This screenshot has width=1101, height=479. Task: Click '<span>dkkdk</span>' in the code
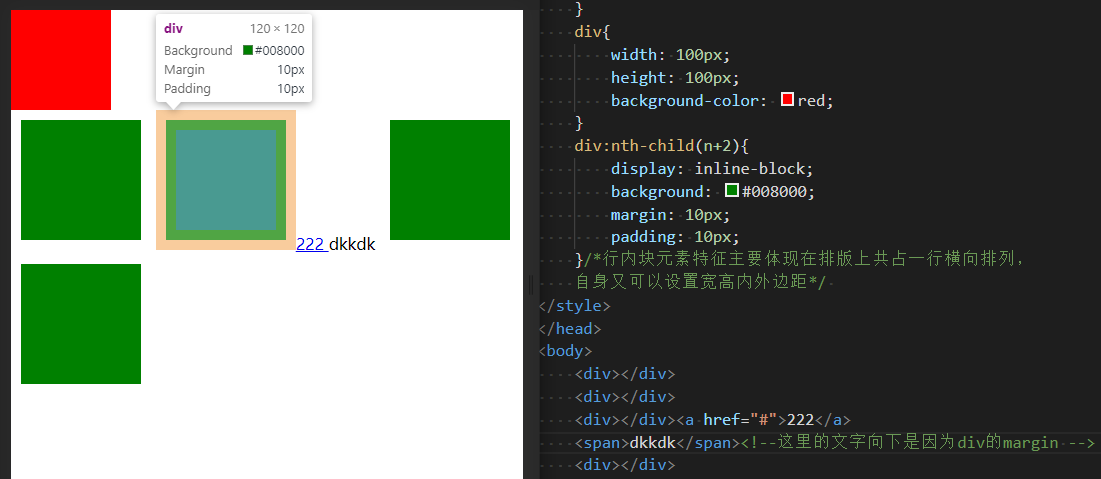coord(657,442)
